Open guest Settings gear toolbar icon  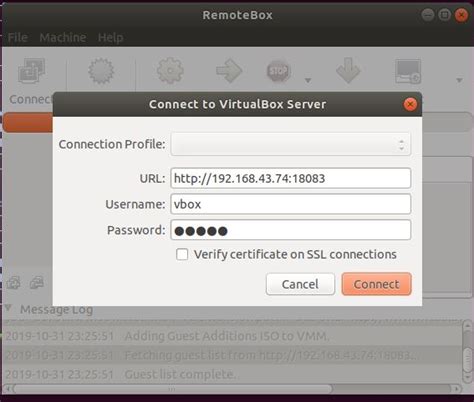(x=170, y=70)
